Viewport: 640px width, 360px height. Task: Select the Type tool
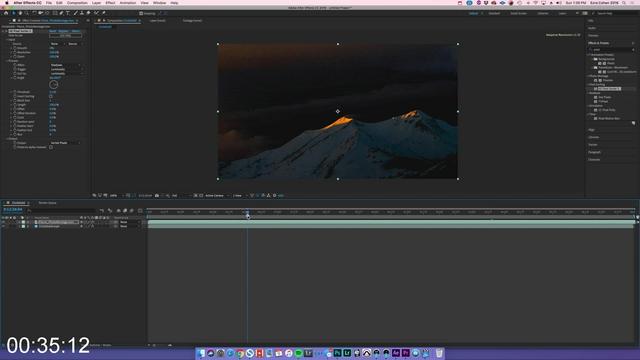click(68, 13)
